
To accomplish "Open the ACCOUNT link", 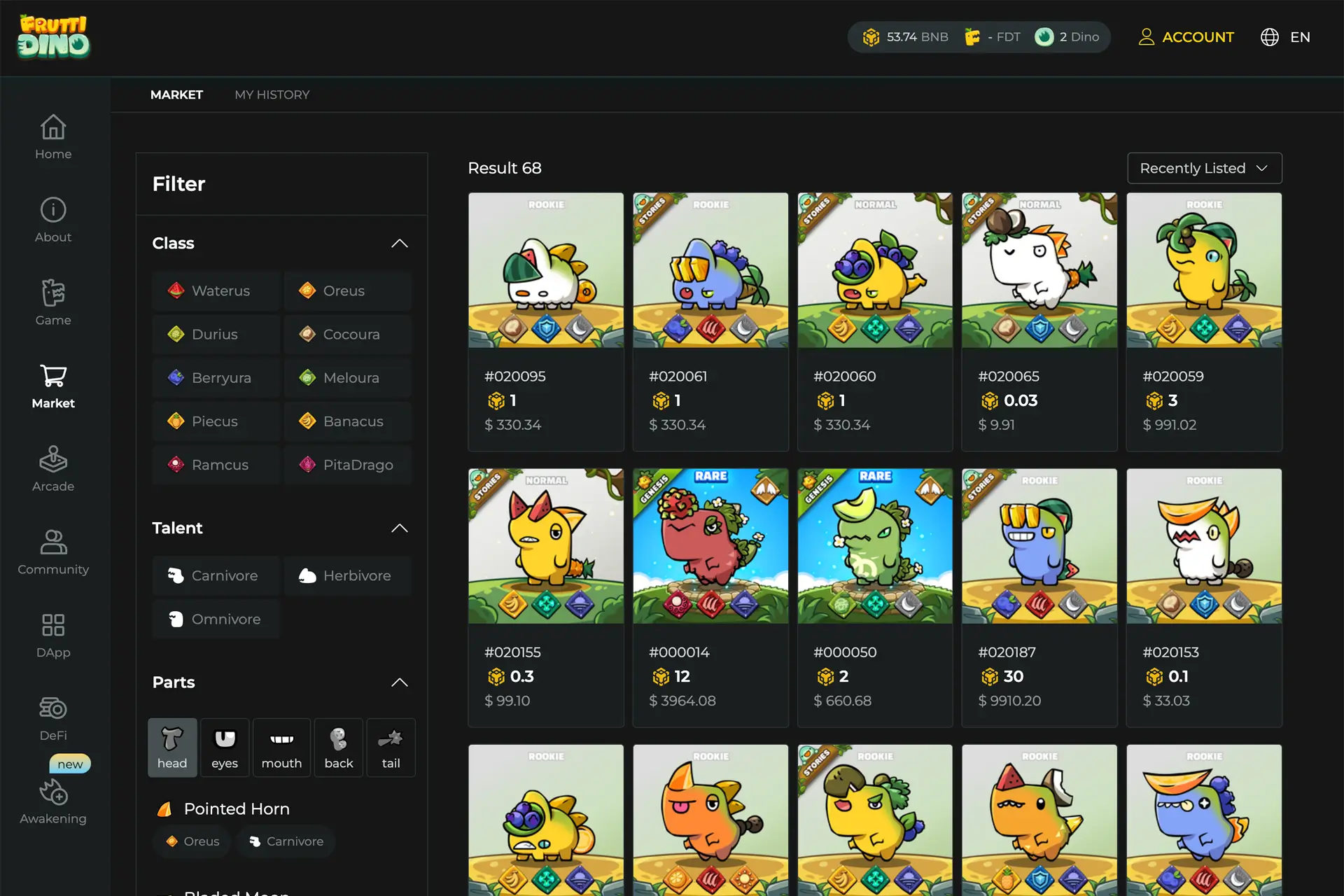I will (1198, 37).
